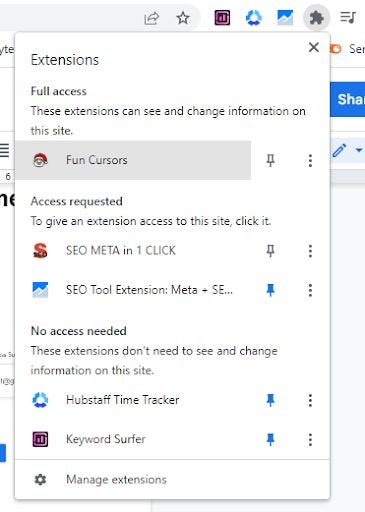Click the blue Share button in document
The image size is (365, 512).
pos(348,99)
